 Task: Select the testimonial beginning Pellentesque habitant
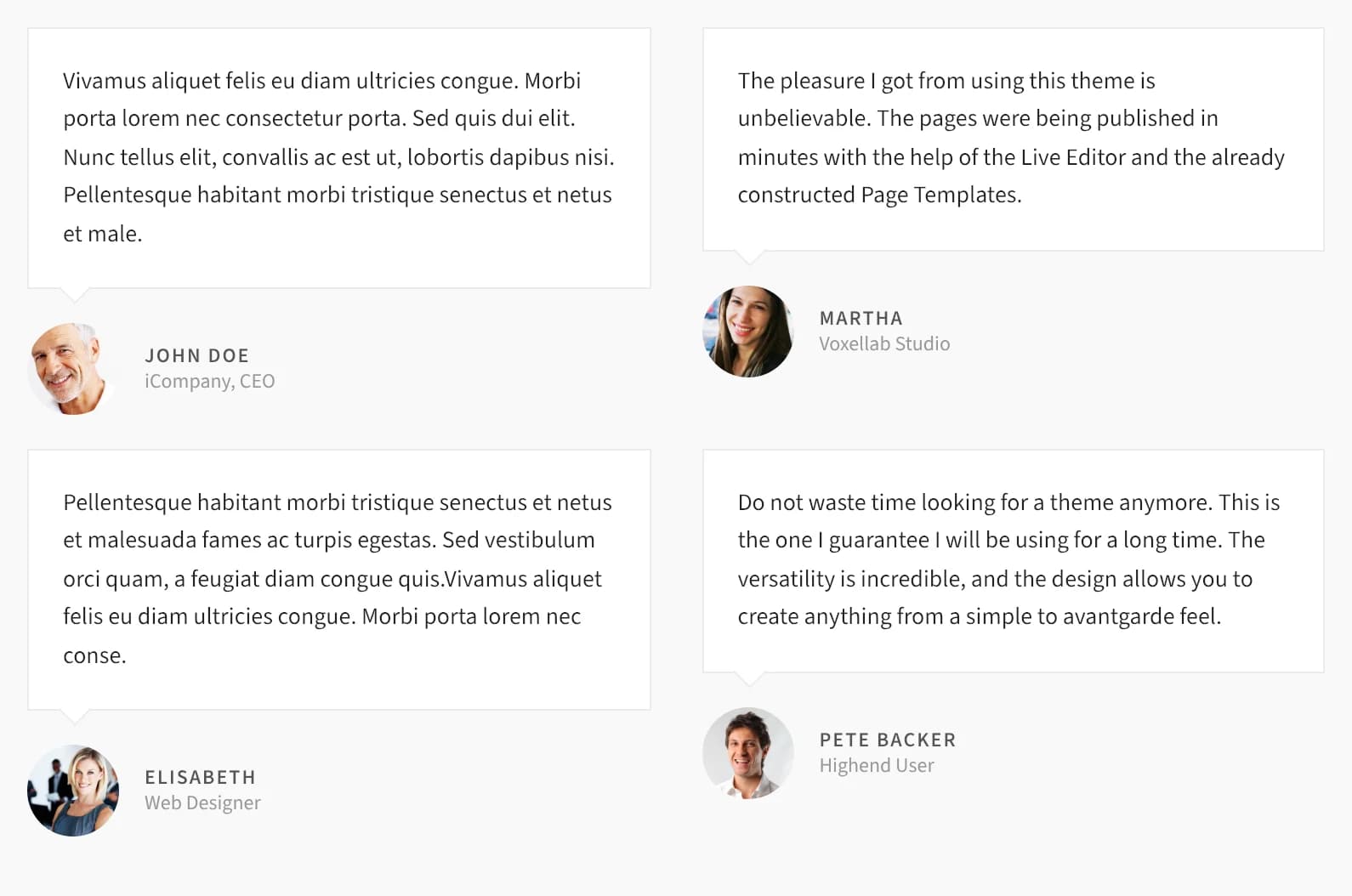click(339, 580)
